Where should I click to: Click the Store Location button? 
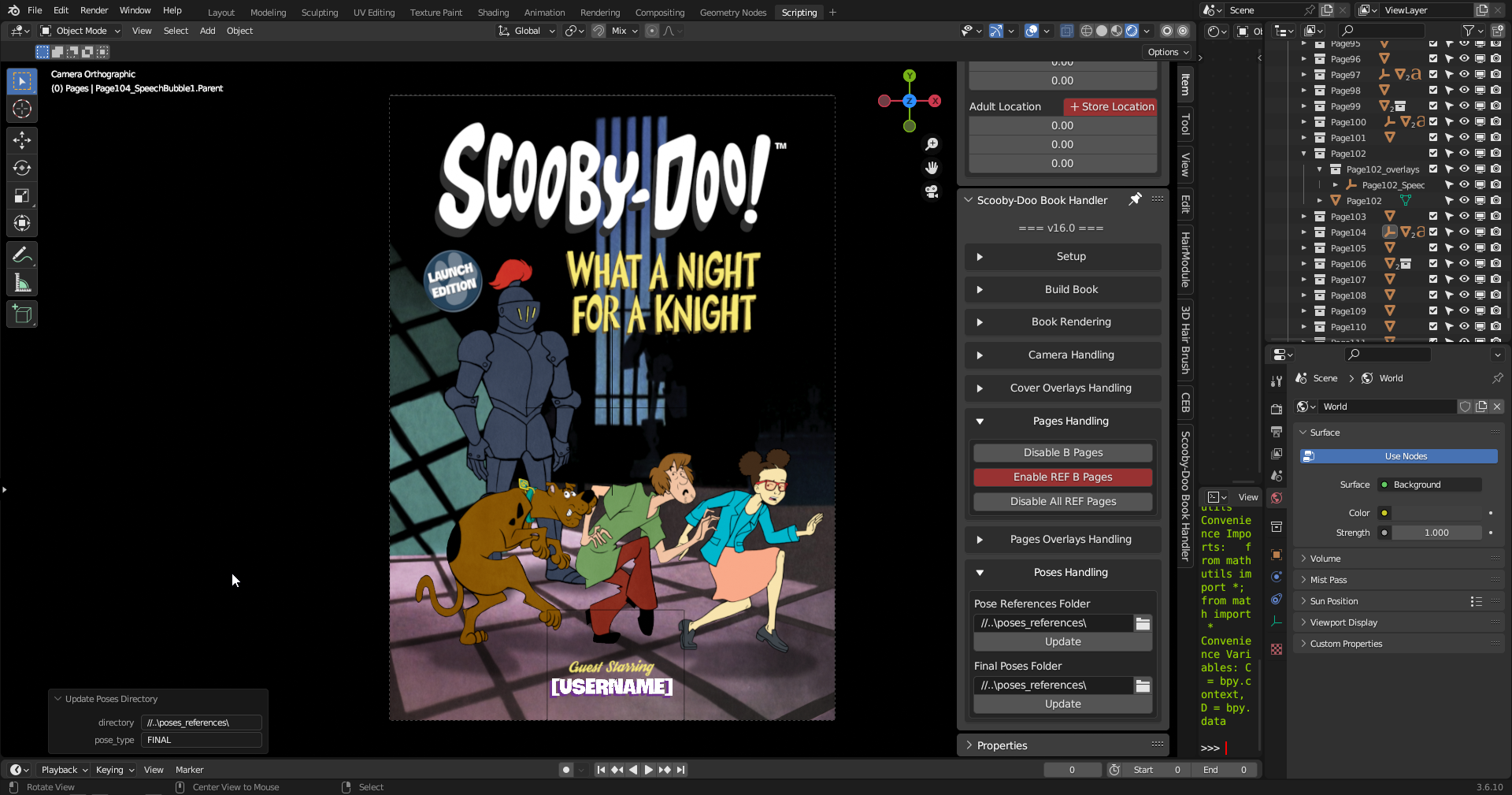point(1110,106)
